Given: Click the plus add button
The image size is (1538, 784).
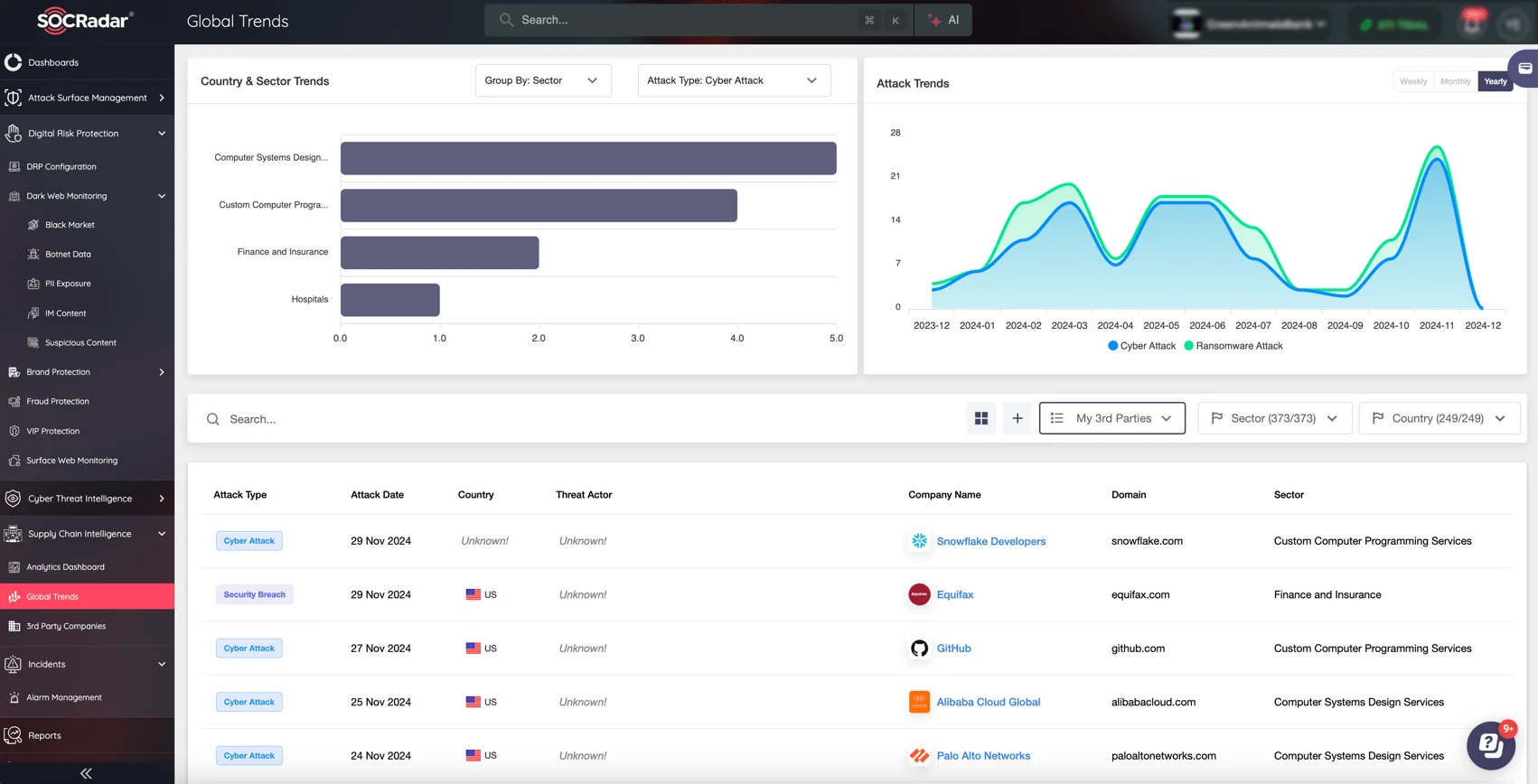Looking at the screenshot, I should (1018, 418).
